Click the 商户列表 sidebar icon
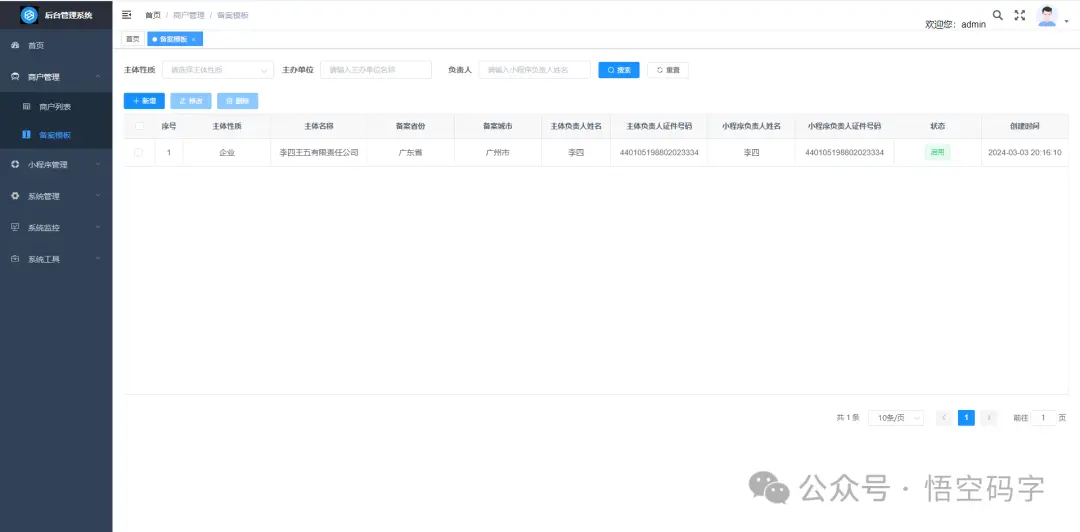Image resolution: width=1080 pixels, height=532 pixels. [26, 107]
